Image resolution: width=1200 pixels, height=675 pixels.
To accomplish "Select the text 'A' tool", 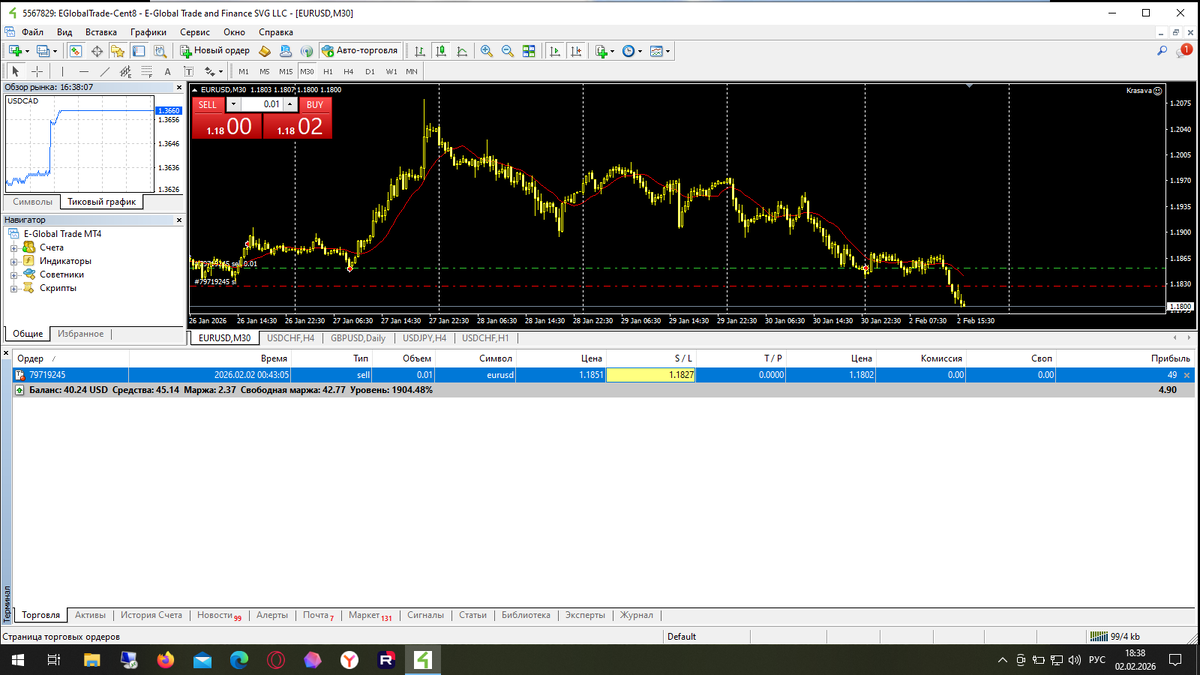I will pos(167,71).
